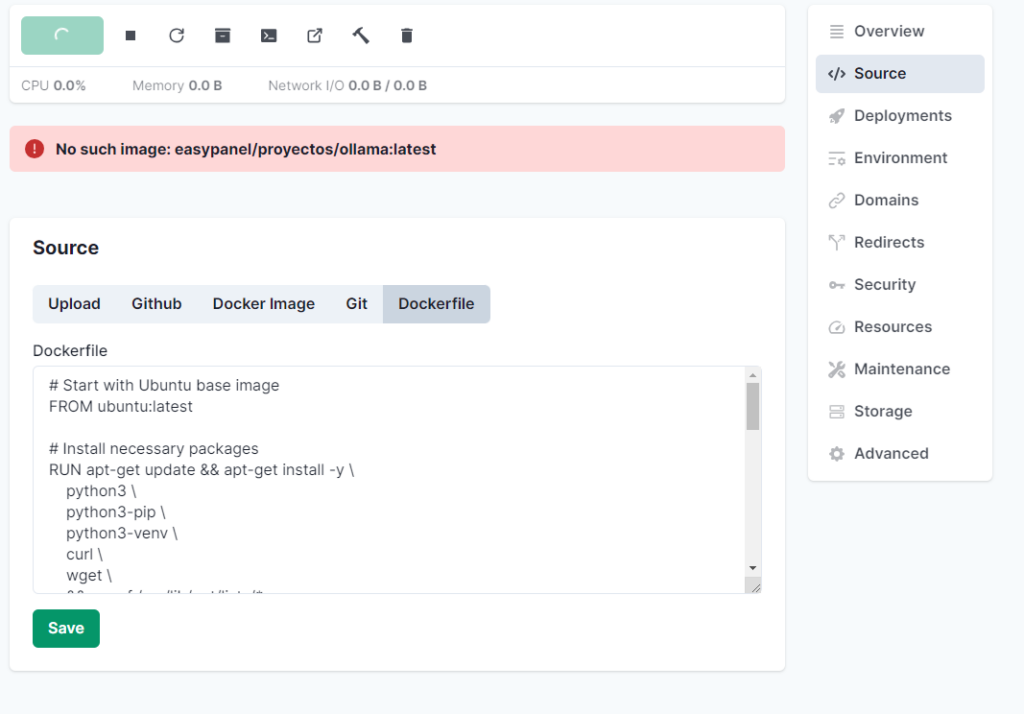Delete service with the trash icon
The height and width of the screenshot is (714, 1024).
[407, 36]
